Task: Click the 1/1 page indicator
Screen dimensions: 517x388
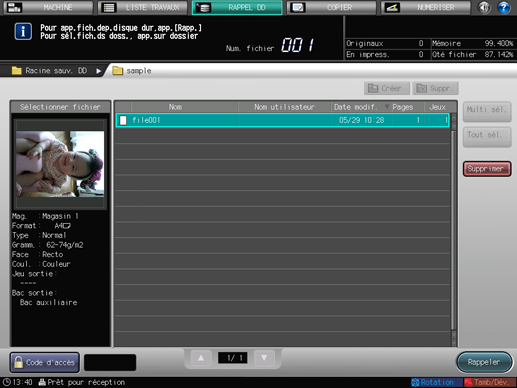Action: coord(233,358)
